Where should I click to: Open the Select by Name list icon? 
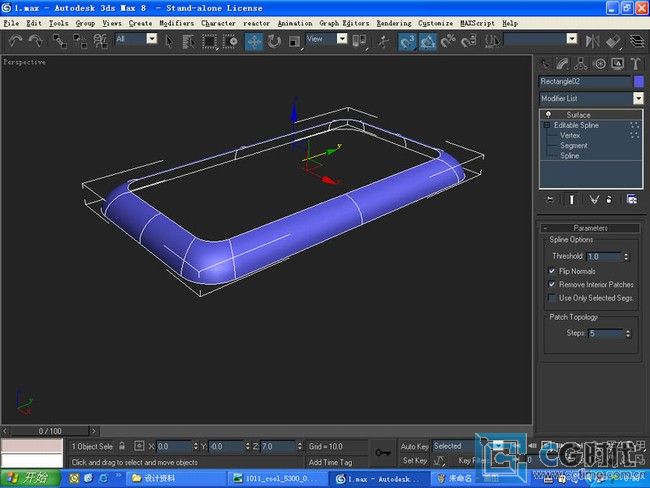click(189, 41)
